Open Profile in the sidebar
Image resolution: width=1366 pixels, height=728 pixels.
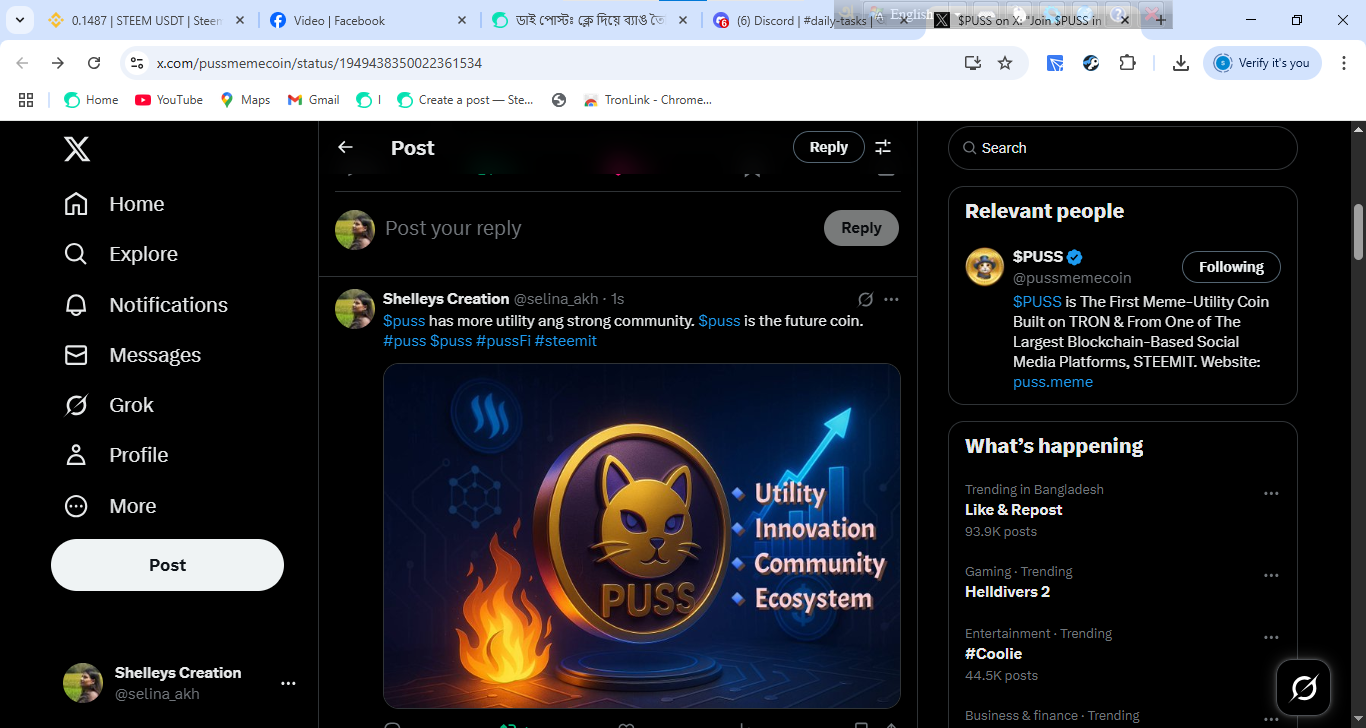(116, 455)
